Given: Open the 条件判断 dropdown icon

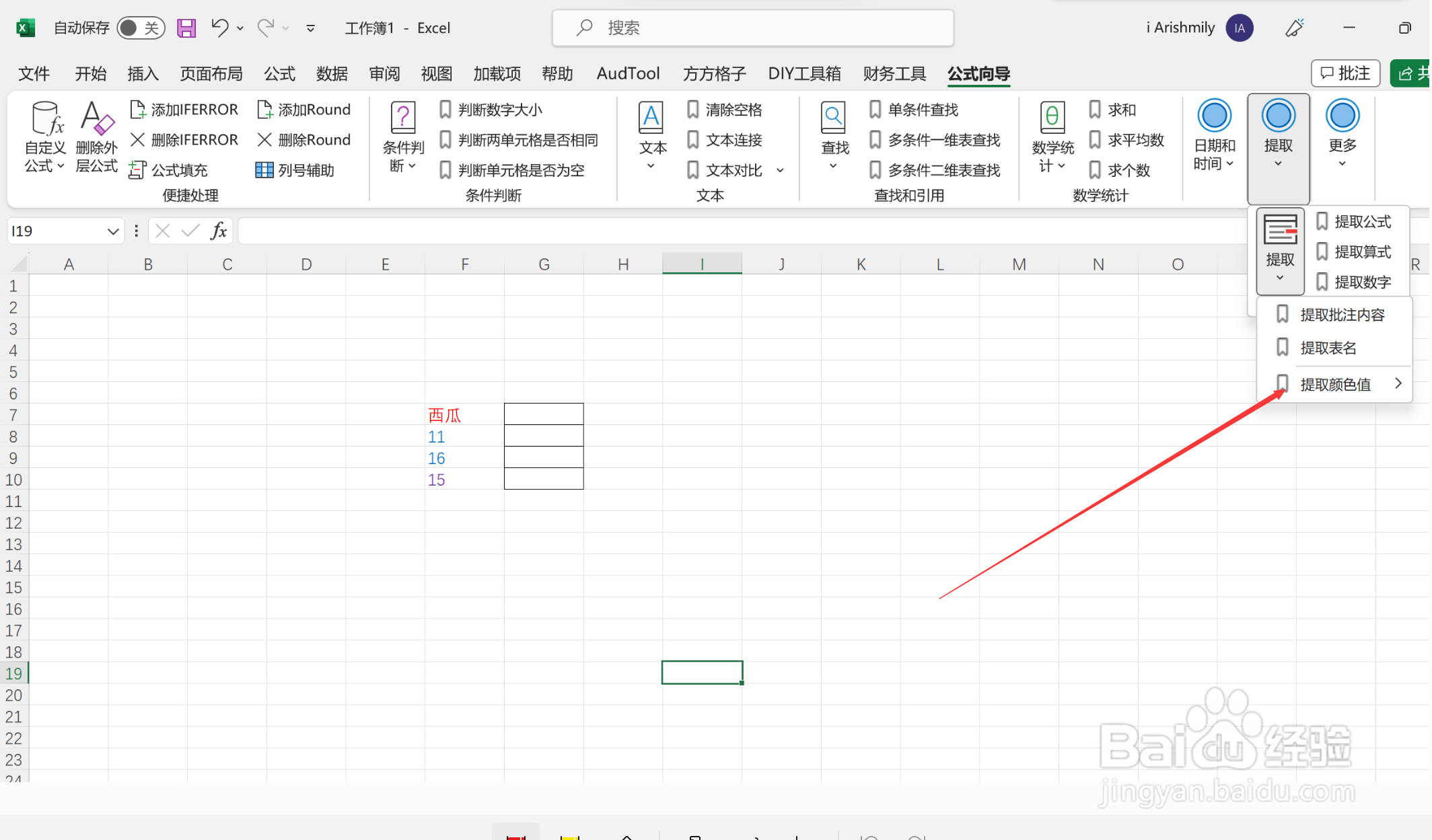Looking at the screenshot, I should pyautogui.click(x=403, y=137).
